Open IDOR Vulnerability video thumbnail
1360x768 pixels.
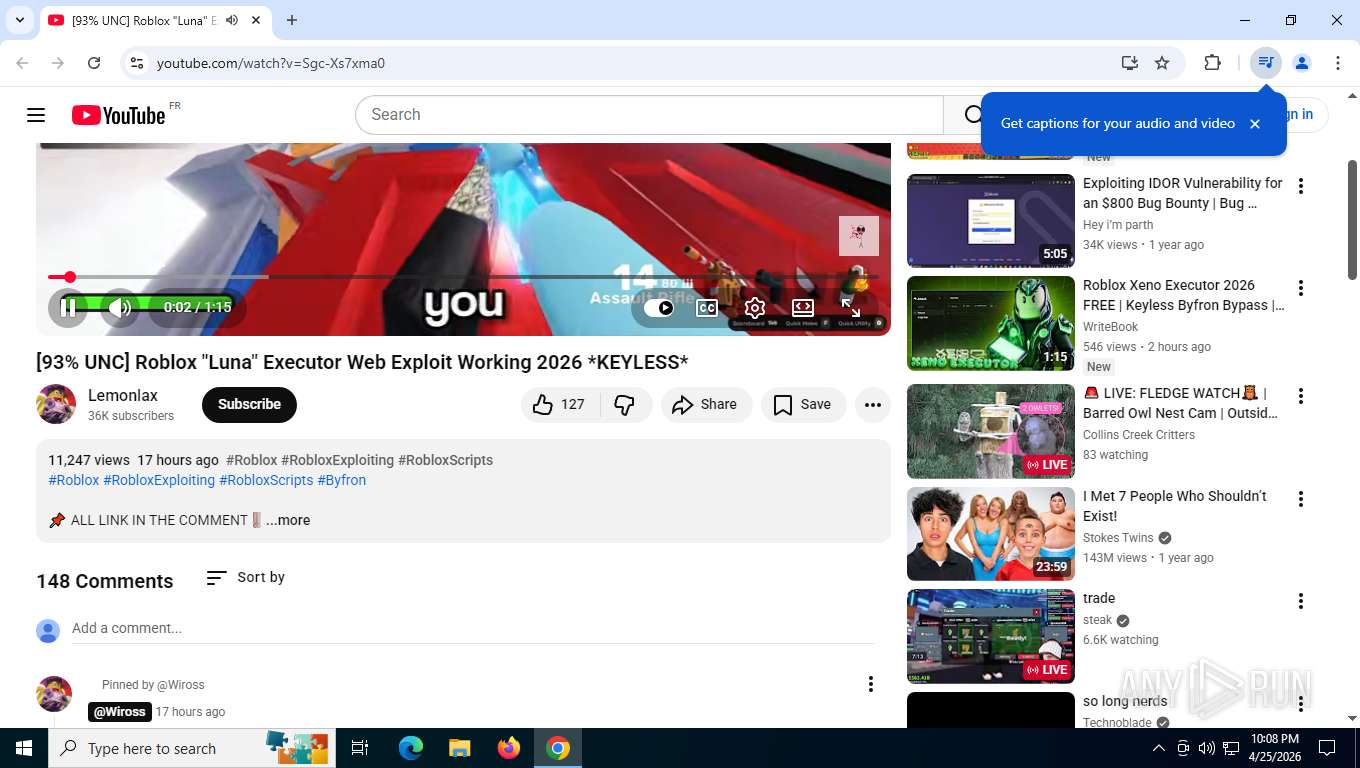(991, 221)
